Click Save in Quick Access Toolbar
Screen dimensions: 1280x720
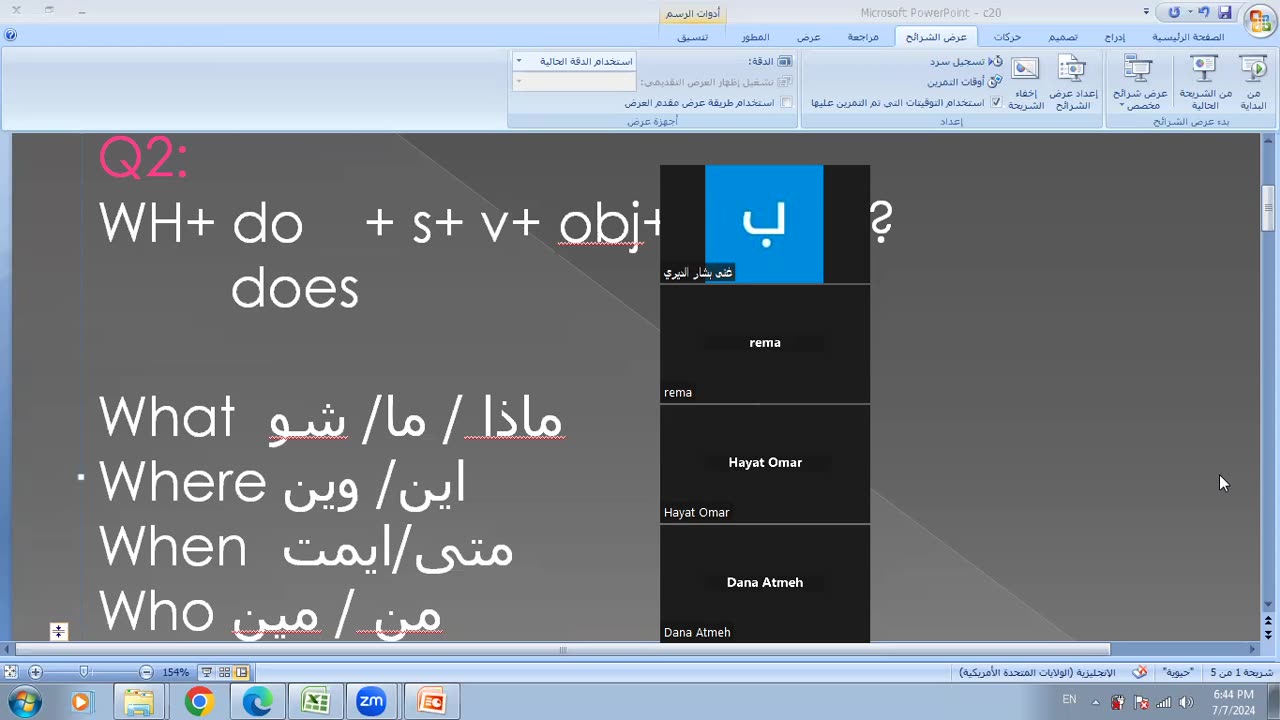pyautogui.click(x=1224, y=12)
